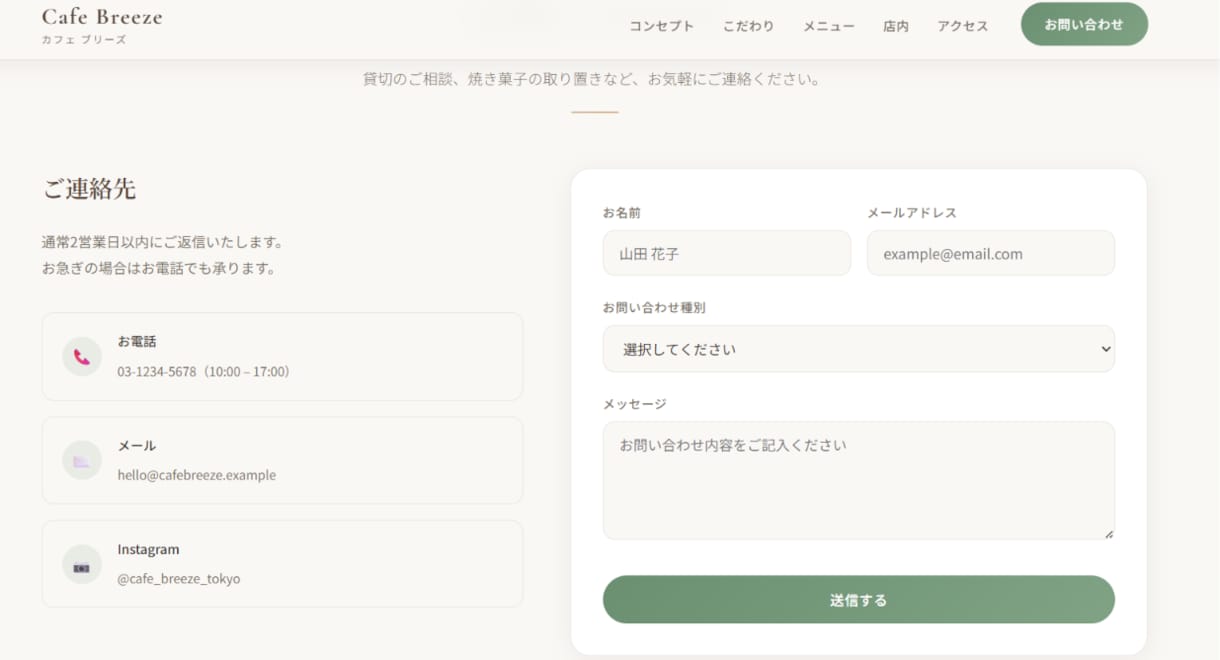The height and width of the screenshot is (660, 1220).
Task: Click the 通常2営業日以内にご返信いたします text
Action: click(x=163, y=242)
